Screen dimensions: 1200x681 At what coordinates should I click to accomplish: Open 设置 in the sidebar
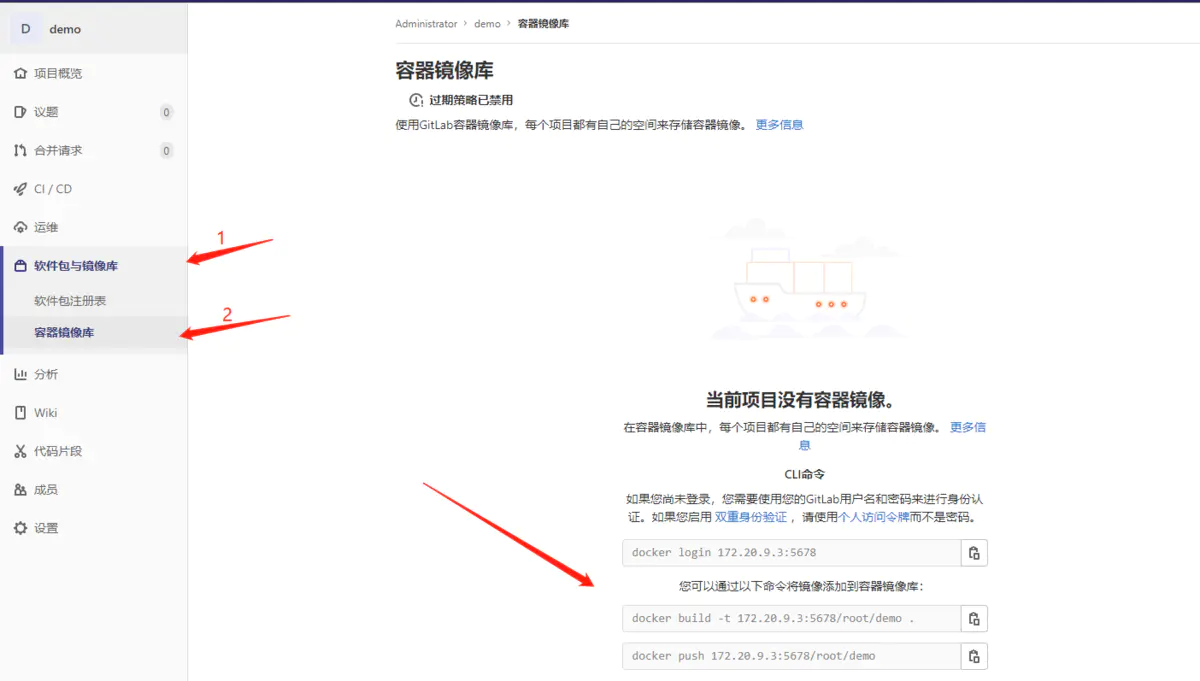click(x=46, y=528)
